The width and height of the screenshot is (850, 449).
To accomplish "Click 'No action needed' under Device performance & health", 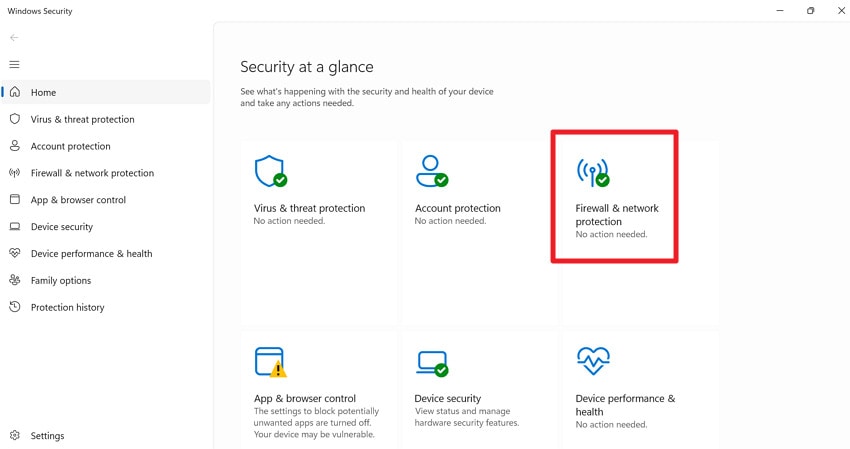I will 611,425.
